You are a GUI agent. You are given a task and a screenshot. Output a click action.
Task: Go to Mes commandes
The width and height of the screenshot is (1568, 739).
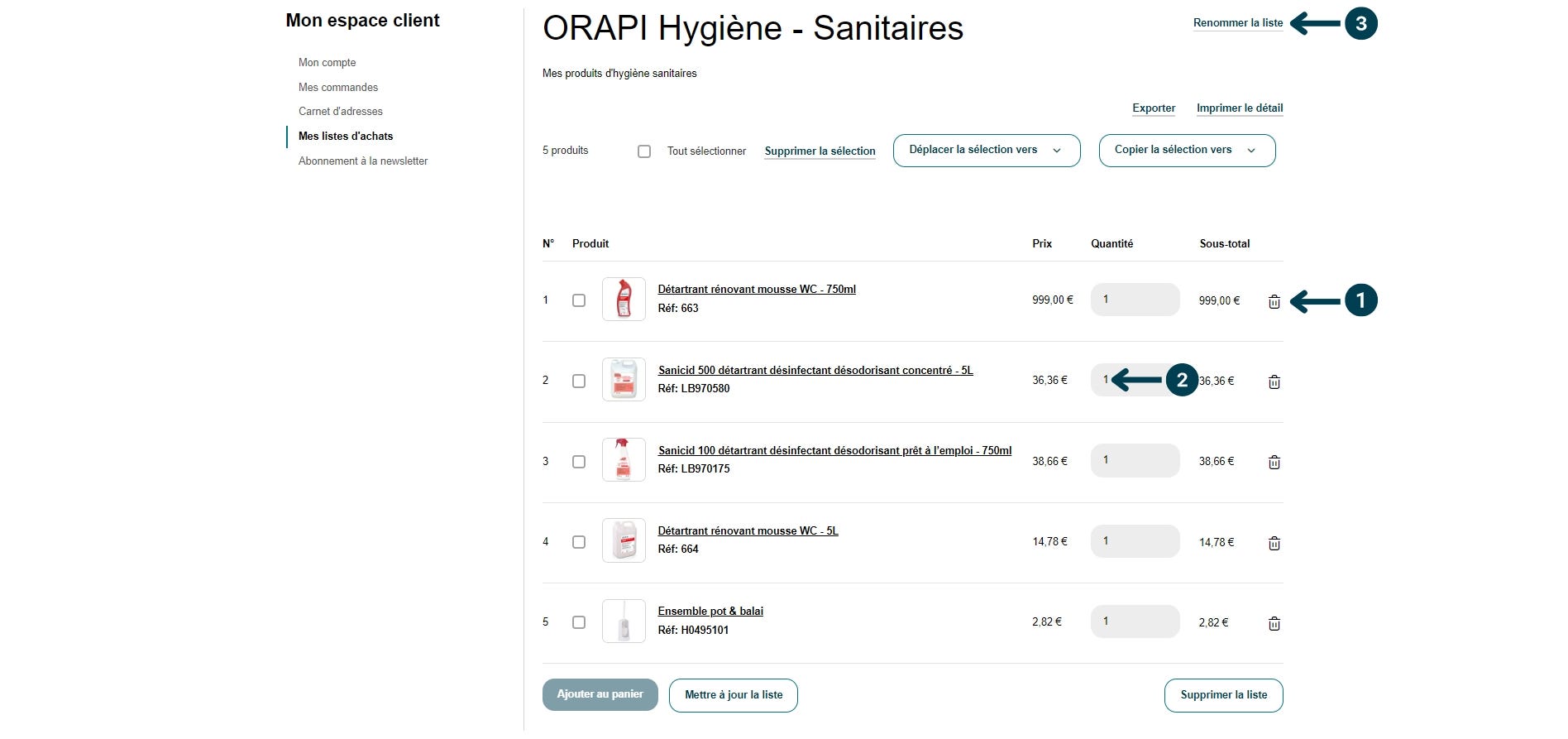click(x=338, y=88)
